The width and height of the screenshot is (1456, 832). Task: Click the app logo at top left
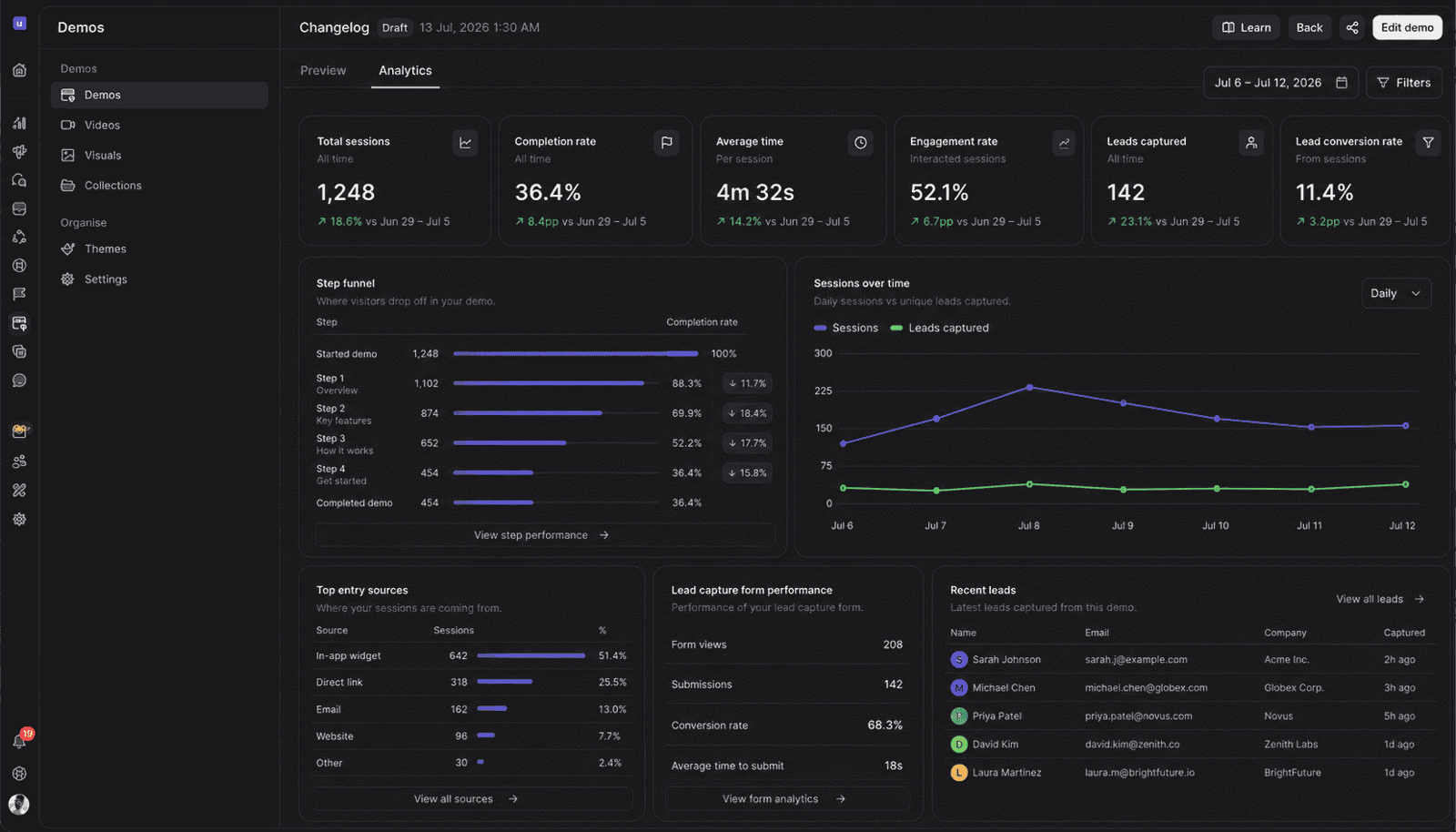[19, 24]
